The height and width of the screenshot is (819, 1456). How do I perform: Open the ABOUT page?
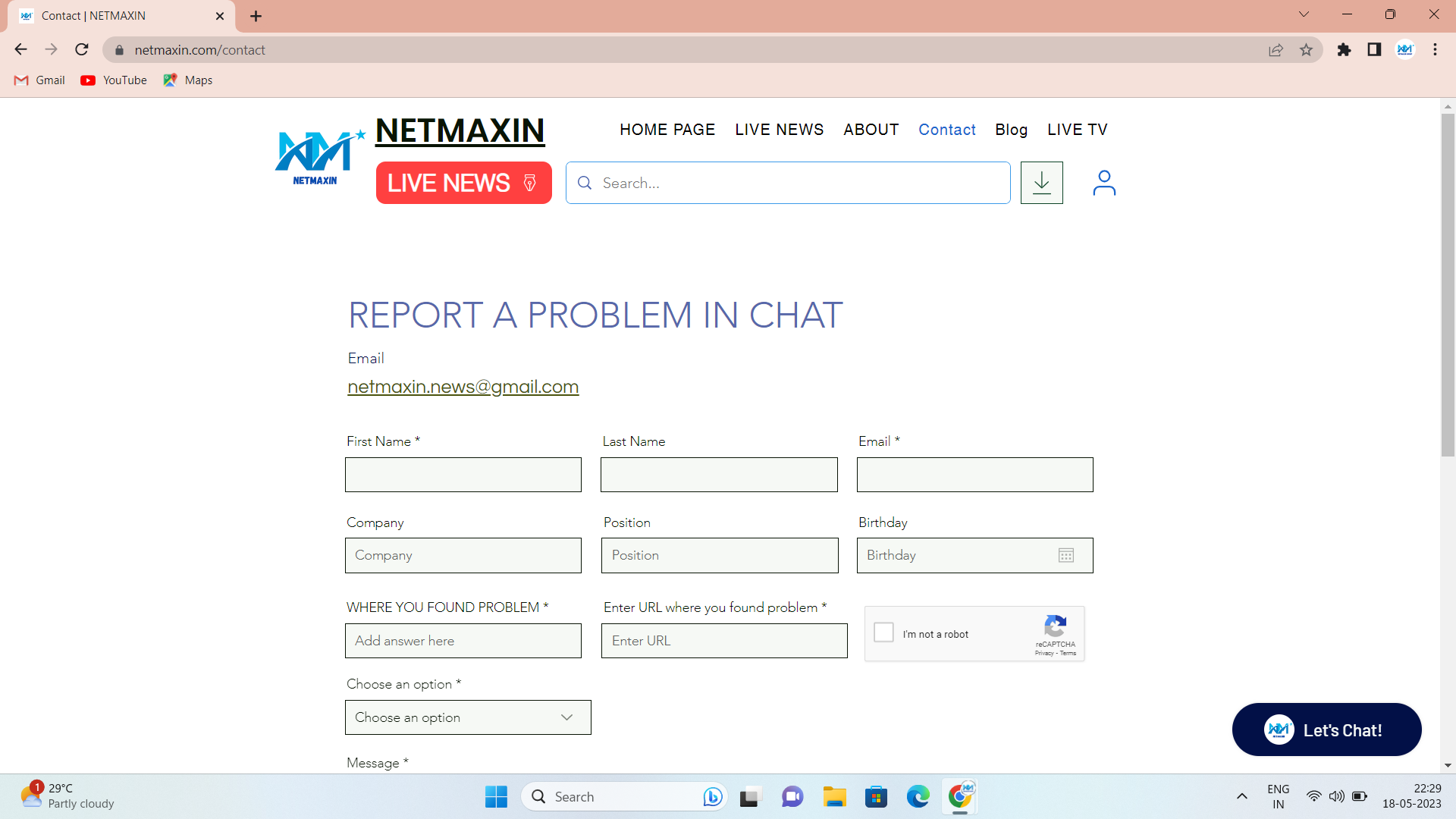coord(871,130)
